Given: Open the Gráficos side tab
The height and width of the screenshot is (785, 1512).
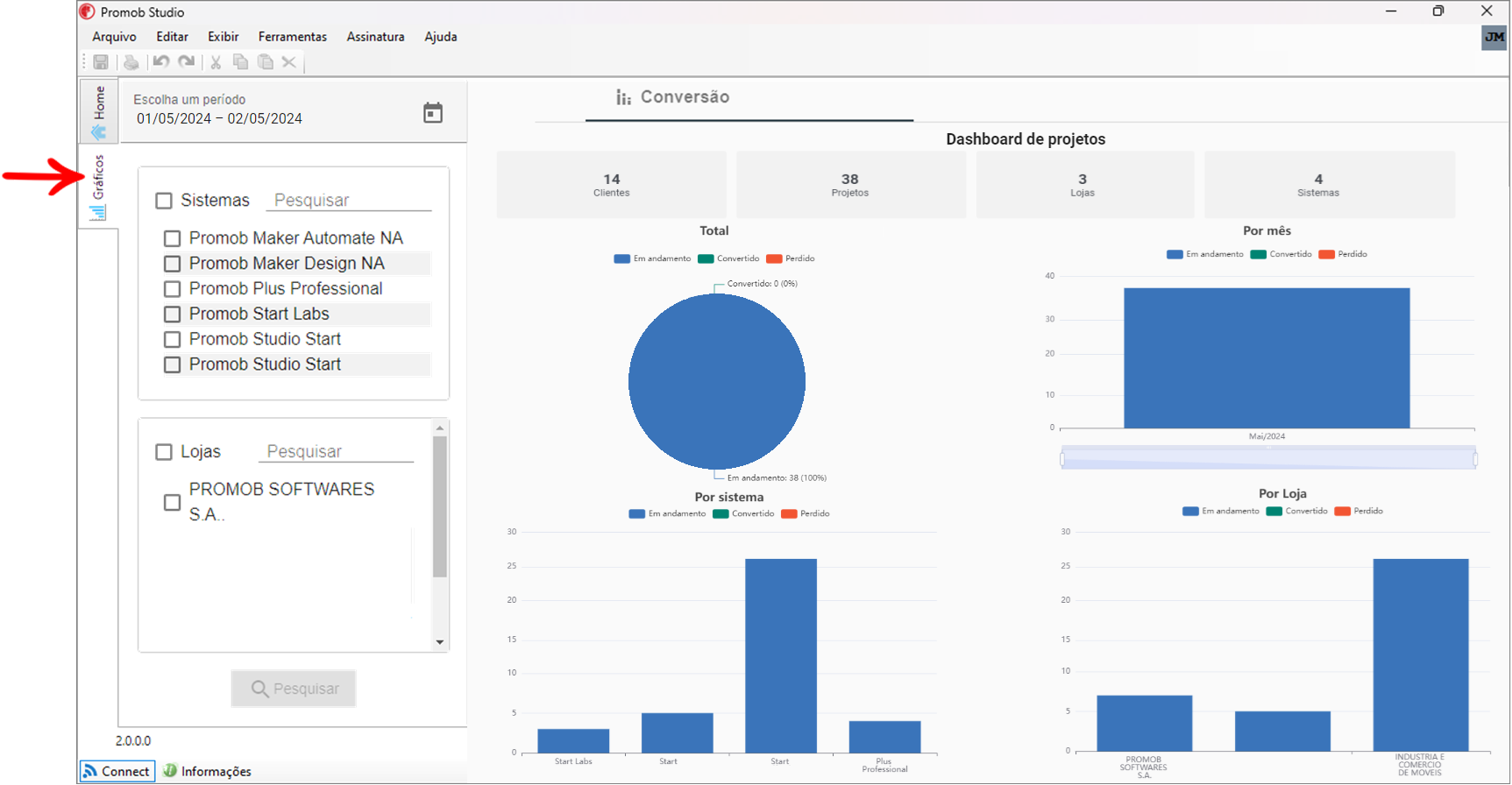Looking at the screenshot, I should [98, 187].
